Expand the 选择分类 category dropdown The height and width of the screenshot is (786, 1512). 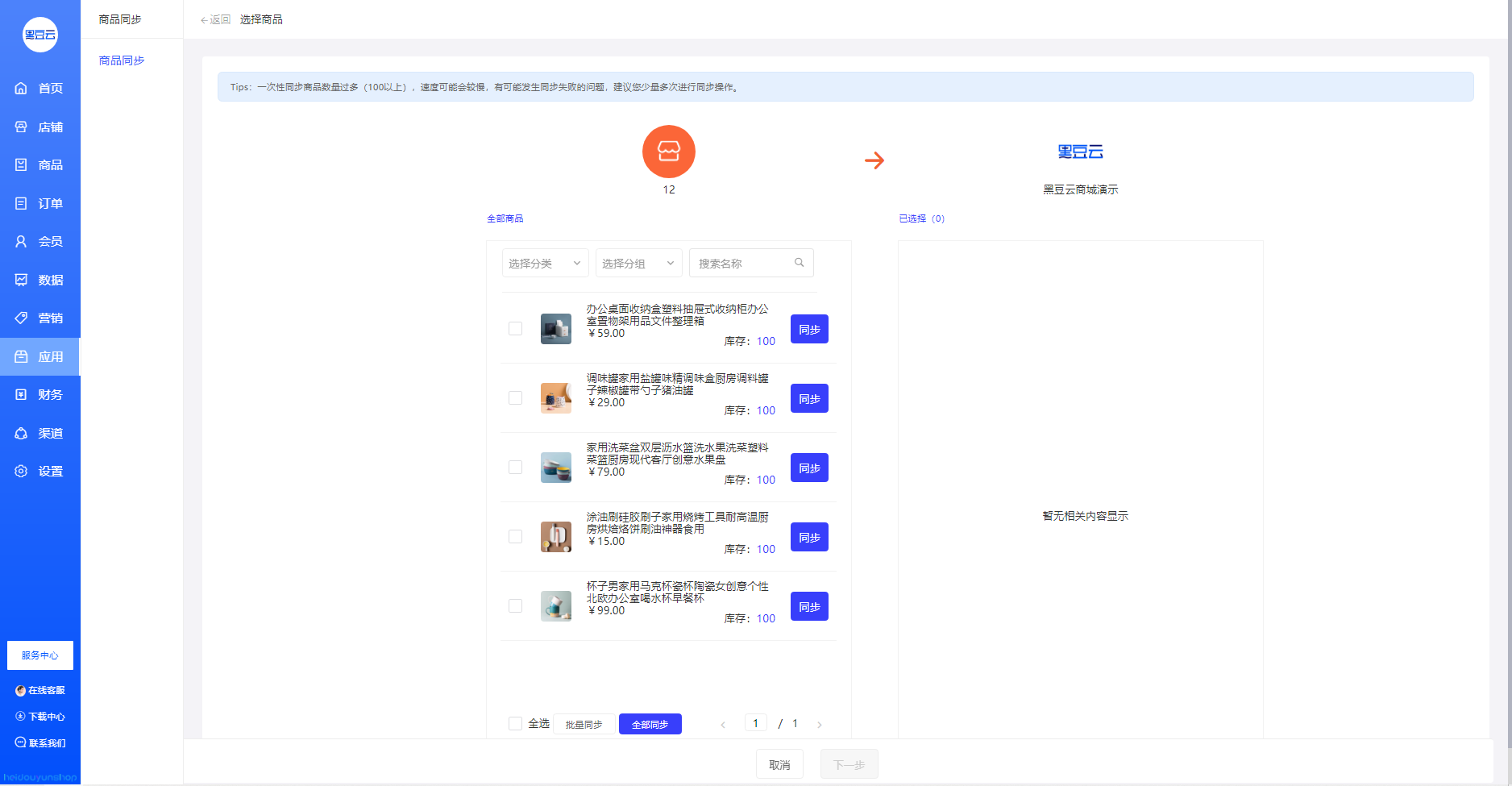tap(545, 264)
